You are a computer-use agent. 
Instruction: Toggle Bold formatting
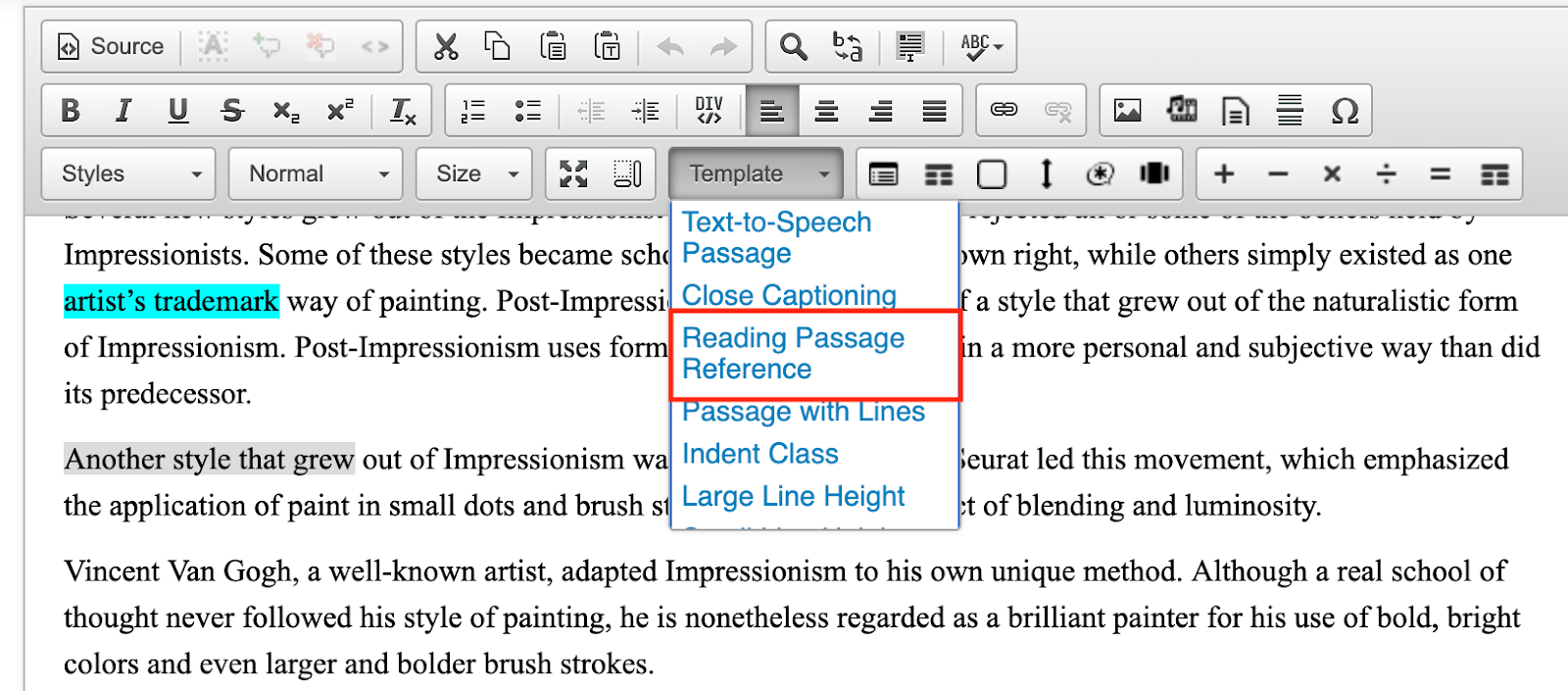[71, 110]
